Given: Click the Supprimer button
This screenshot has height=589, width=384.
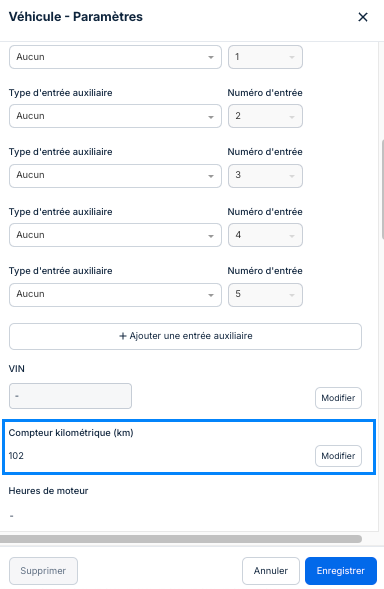Looking at the screenshot, I should point(44,571).
